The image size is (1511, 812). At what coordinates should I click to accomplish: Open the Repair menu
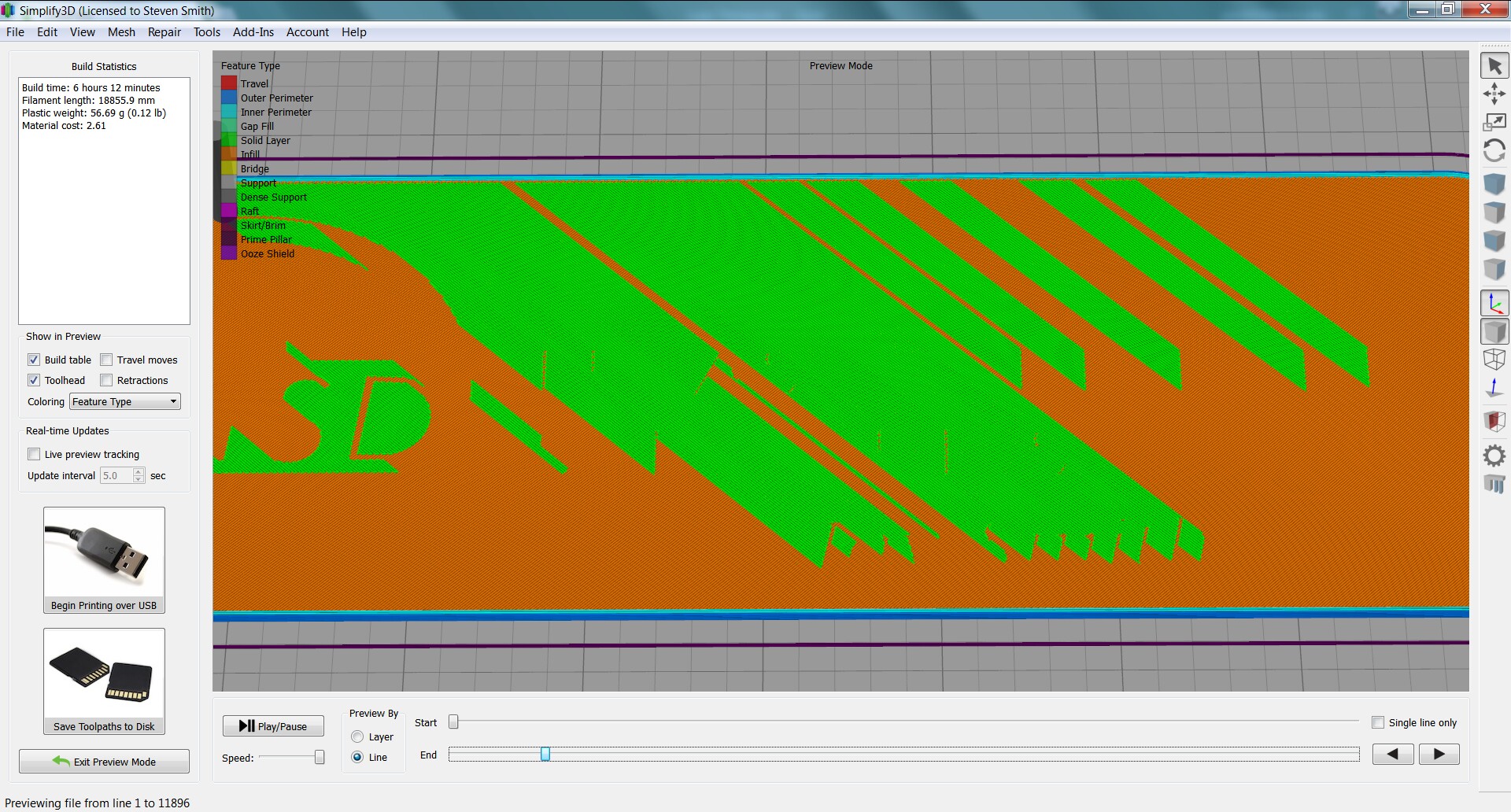pos(164,32)
